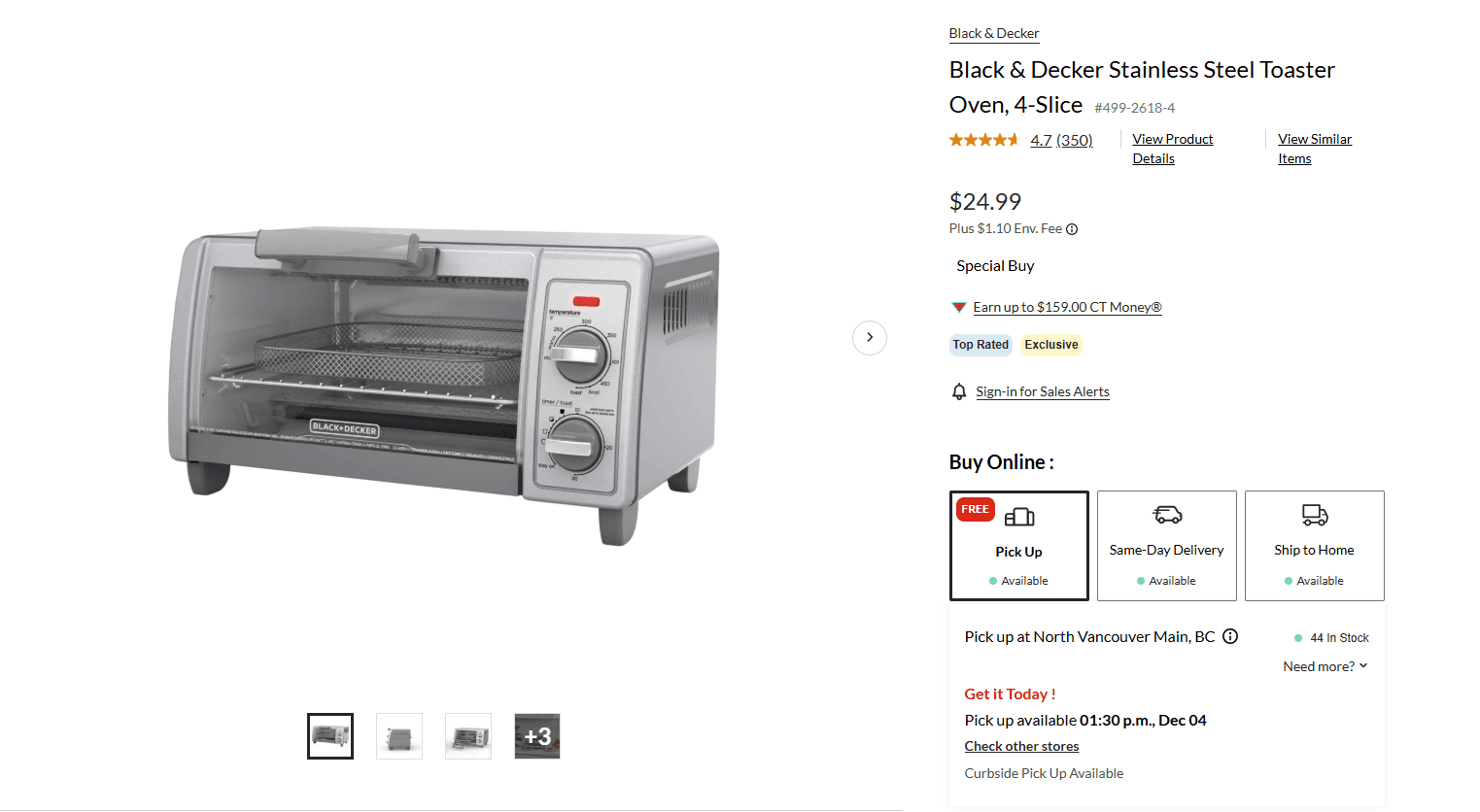The height and width of the screenshot is (812, 1480).
Task: Expand the Need more? dropdown
Action: coord(1325,666)
